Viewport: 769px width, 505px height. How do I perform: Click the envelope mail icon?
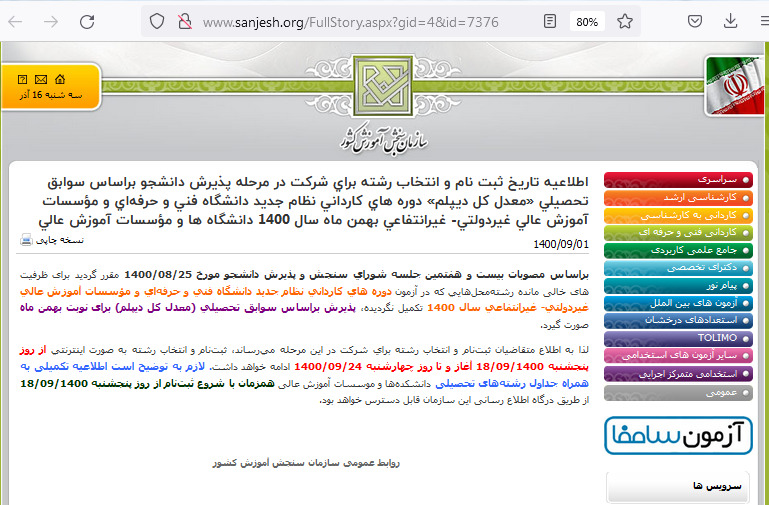[x=41, y=78]
